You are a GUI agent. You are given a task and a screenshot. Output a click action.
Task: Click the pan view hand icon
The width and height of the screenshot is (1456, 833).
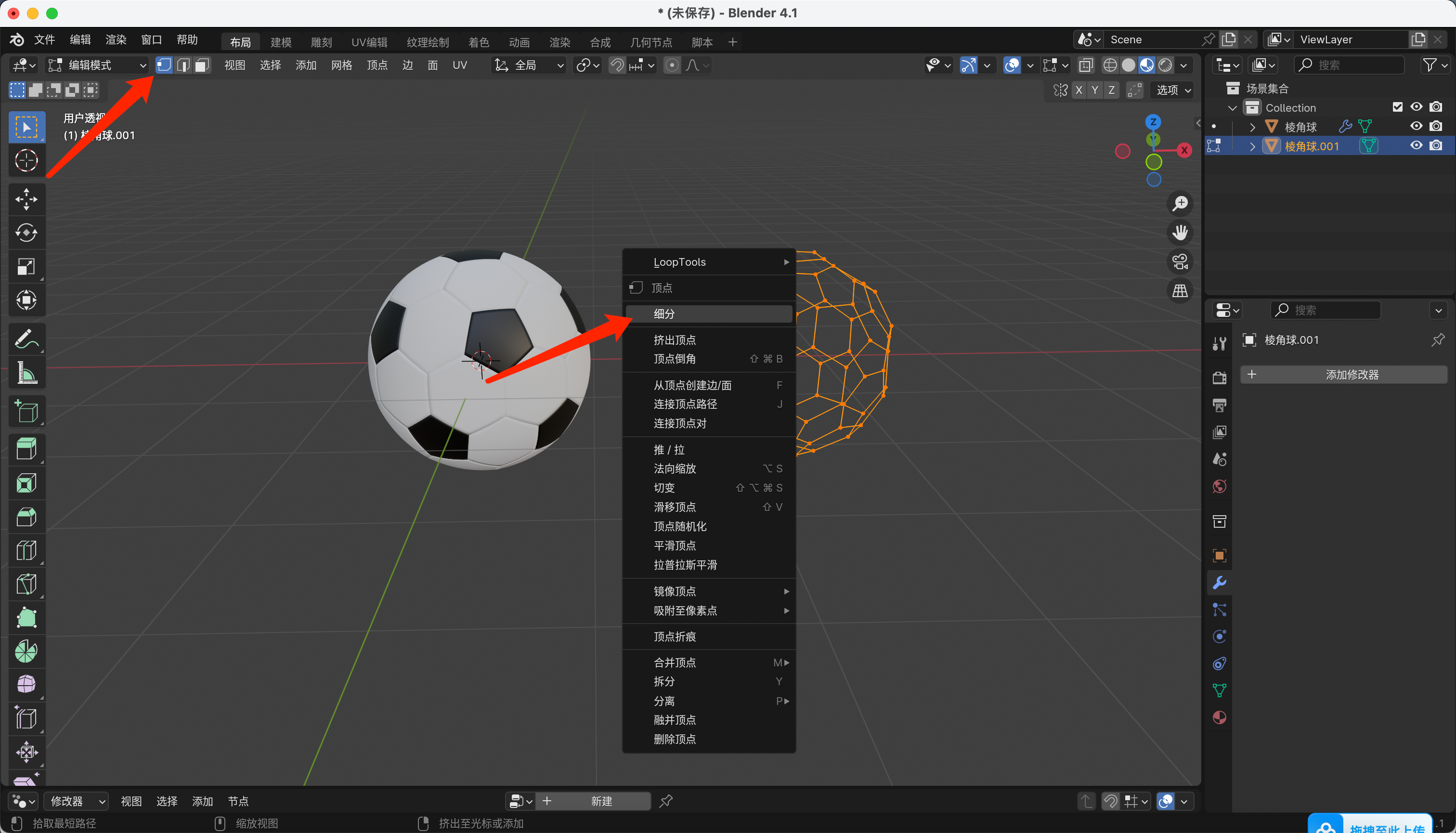(1180, 233)
